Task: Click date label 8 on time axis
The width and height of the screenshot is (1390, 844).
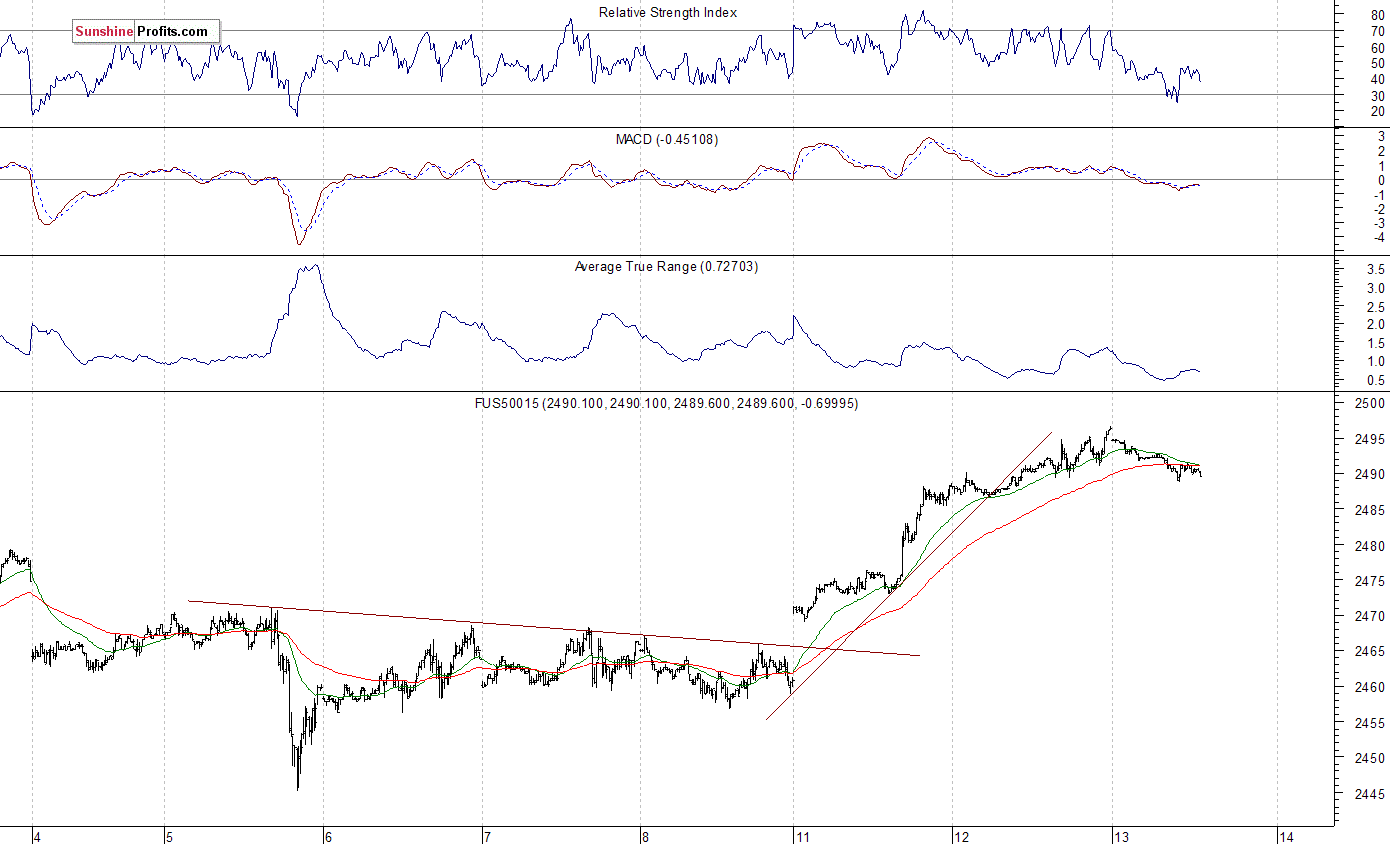Action: [645, 836]
